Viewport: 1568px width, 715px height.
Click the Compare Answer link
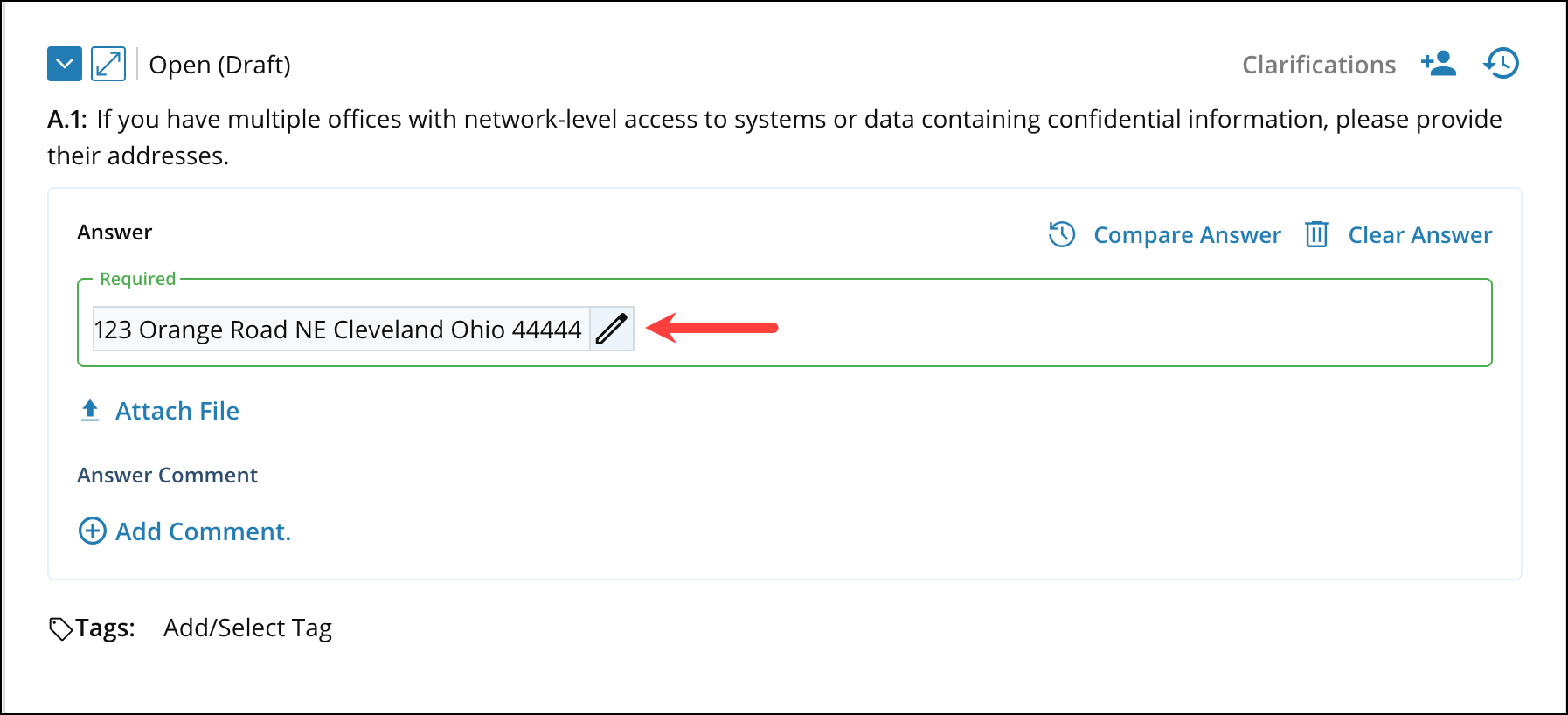1187,235
